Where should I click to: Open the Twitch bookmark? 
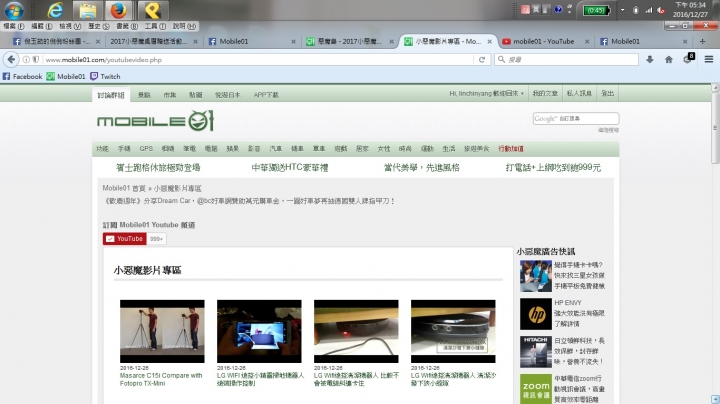click(105, 76)
